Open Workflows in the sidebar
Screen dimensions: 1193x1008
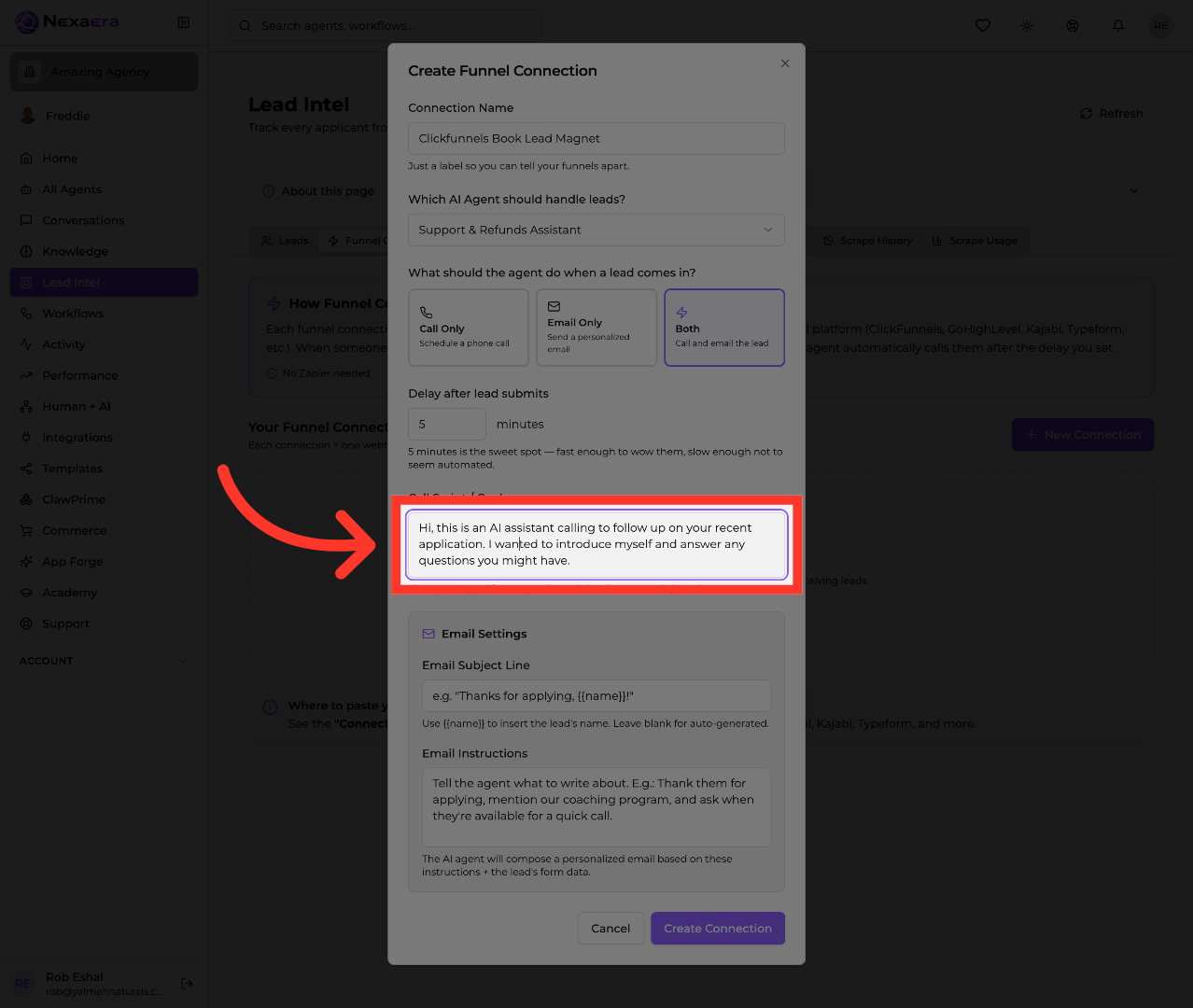point(104,314)
